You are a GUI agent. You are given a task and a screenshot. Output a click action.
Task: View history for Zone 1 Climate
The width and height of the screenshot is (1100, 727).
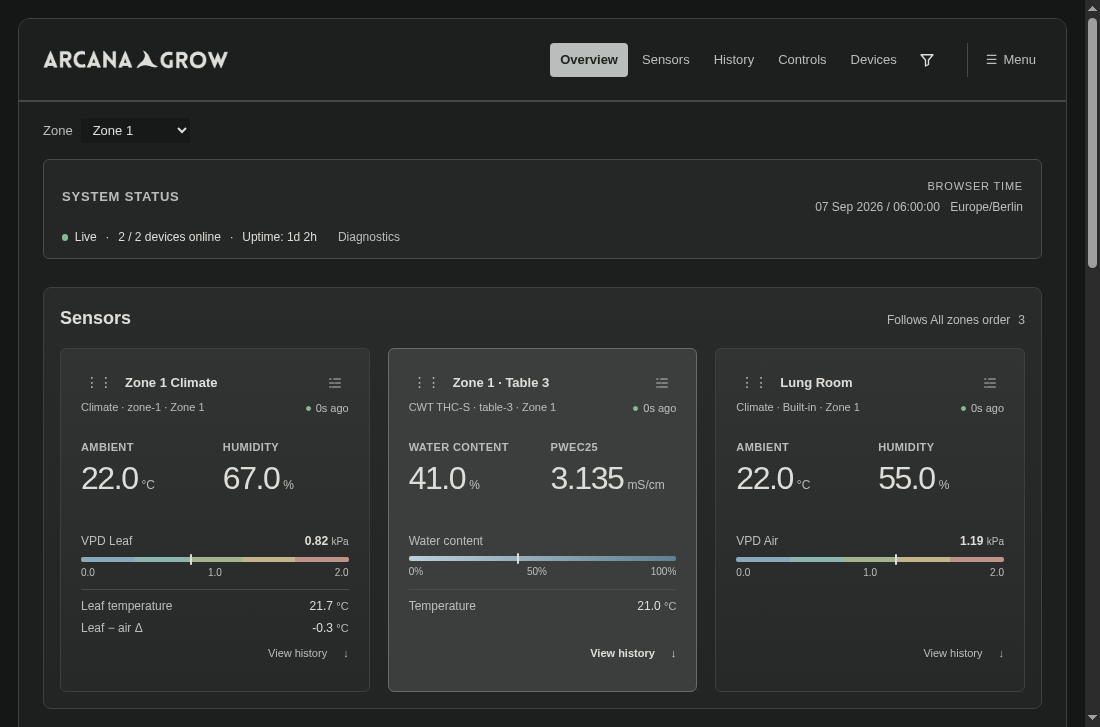[308, 653]
